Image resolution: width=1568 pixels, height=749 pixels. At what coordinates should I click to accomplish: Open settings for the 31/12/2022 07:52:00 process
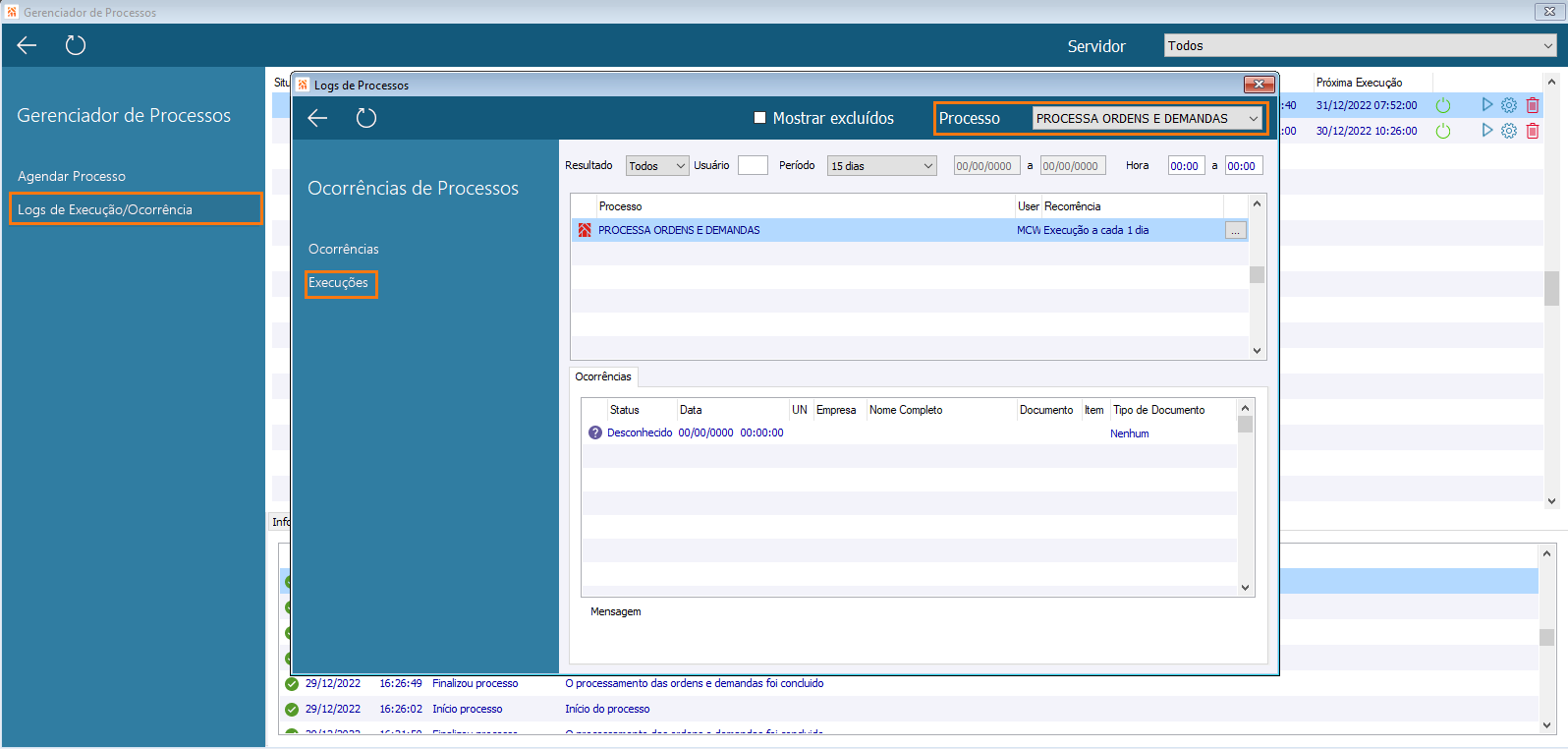tap(1509, 105)
